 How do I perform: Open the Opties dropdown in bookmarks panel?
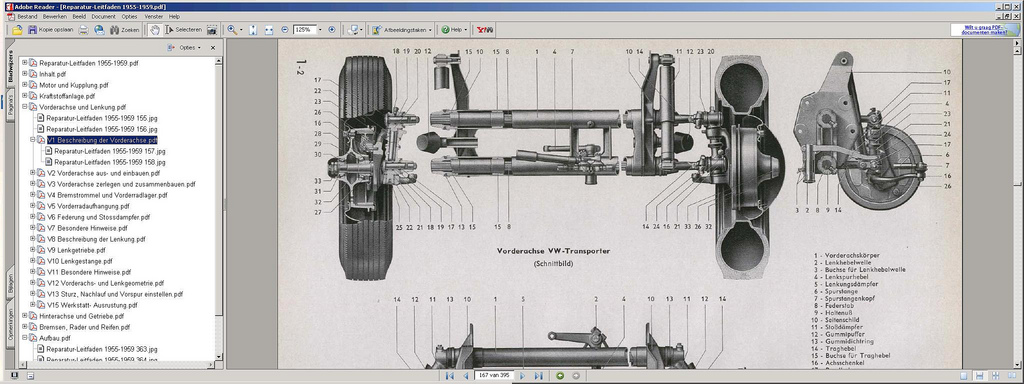(x=185, y=48)
